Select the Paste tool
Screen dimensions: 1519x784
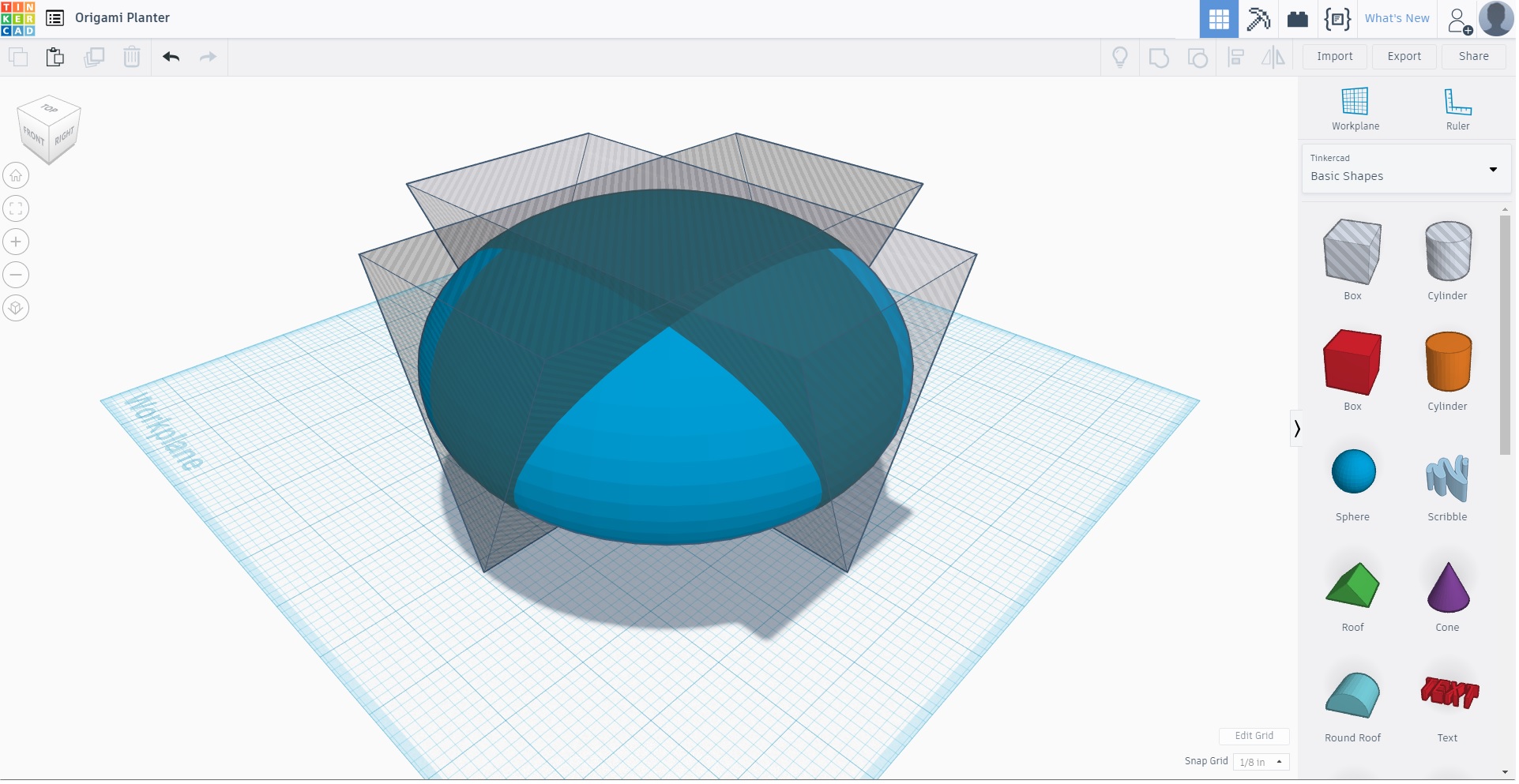pyautogui.click(x=55, y=57)
